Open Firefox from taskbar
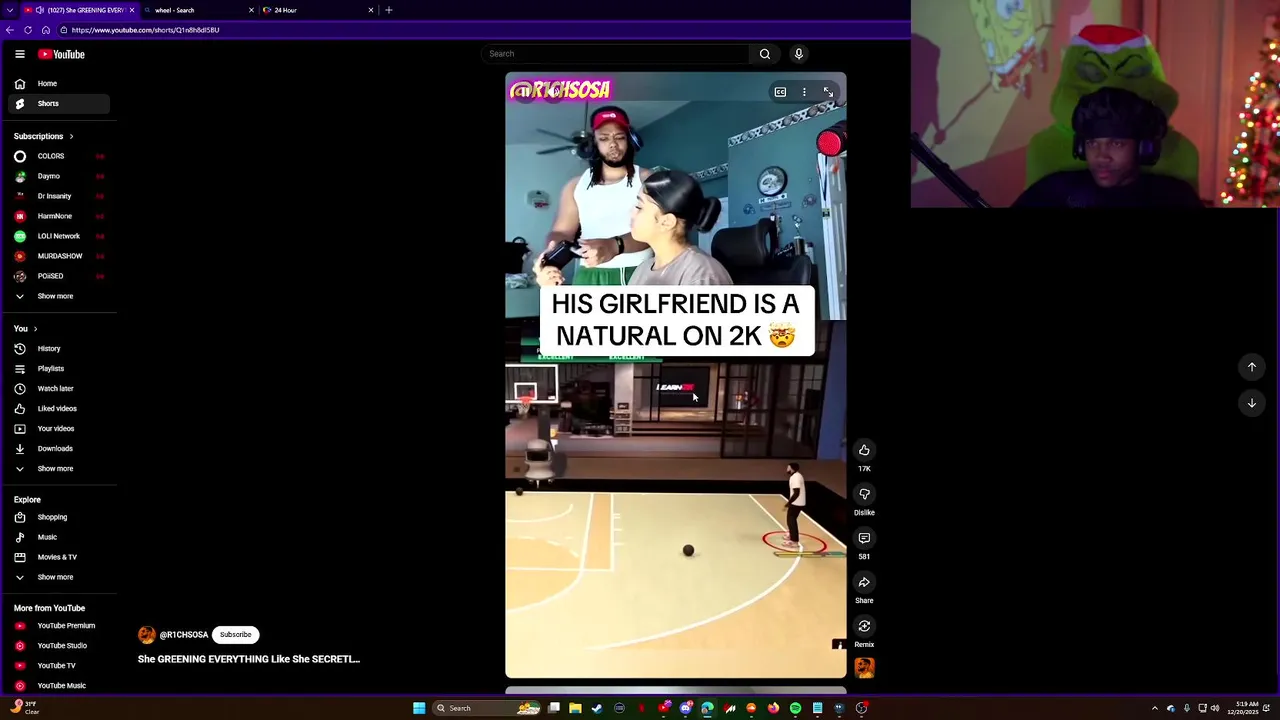Image resolution: width=1280 pixels, height=720 pixels. pyautogui.click(x=773, y=708)
